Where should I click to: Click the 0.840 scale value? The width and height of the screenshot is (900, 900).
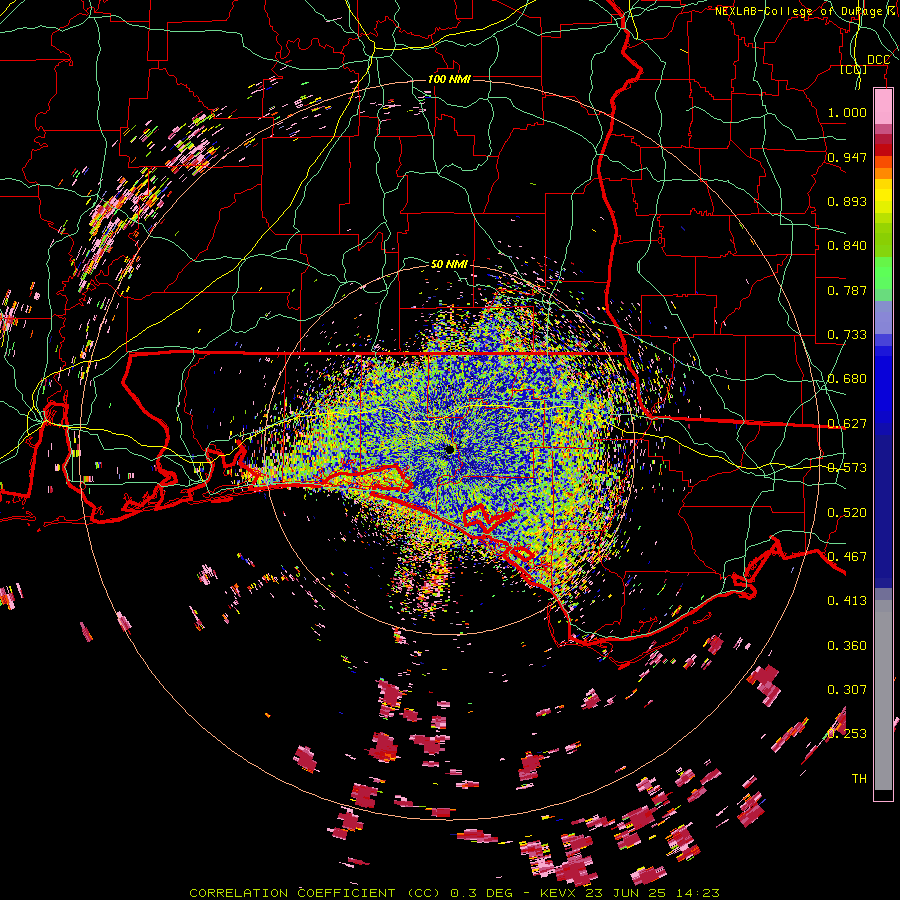847,245
